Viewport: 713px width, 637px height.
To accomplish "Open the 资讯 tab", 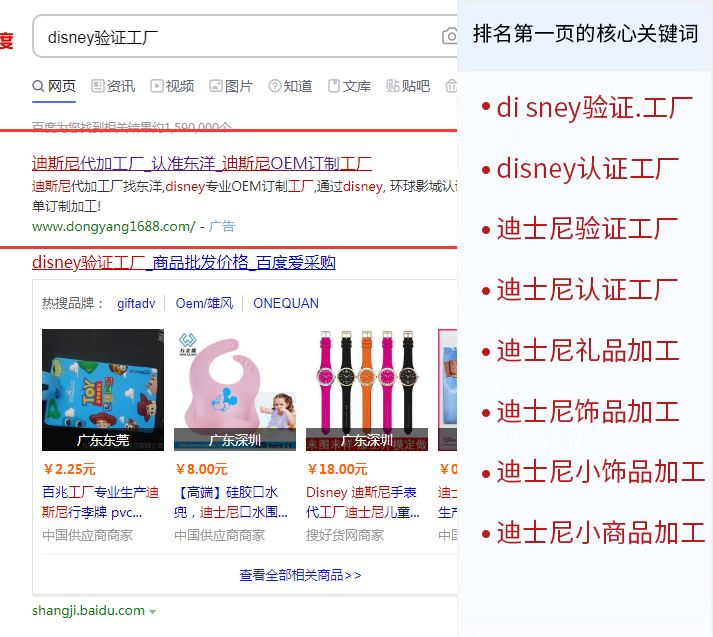I will [x=113, y=86].
